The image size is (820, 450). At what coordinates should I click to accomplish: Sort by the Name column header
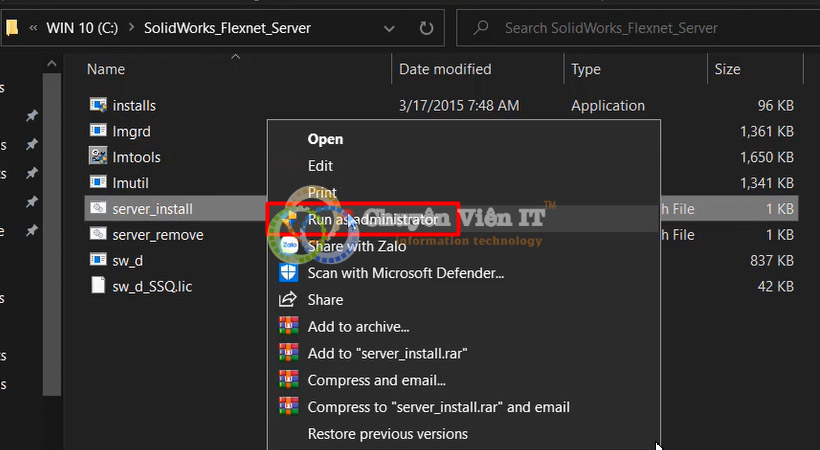tap(106, 69)
